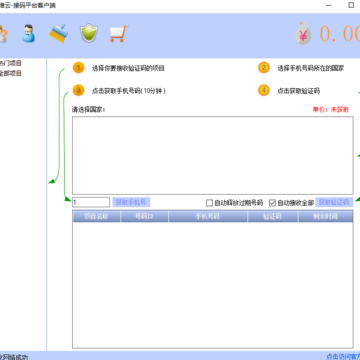Viewport: 360px width, 360px height.
Task: Uncheck 自动接收全部 checkbox
Action: [x=273, y=203]
